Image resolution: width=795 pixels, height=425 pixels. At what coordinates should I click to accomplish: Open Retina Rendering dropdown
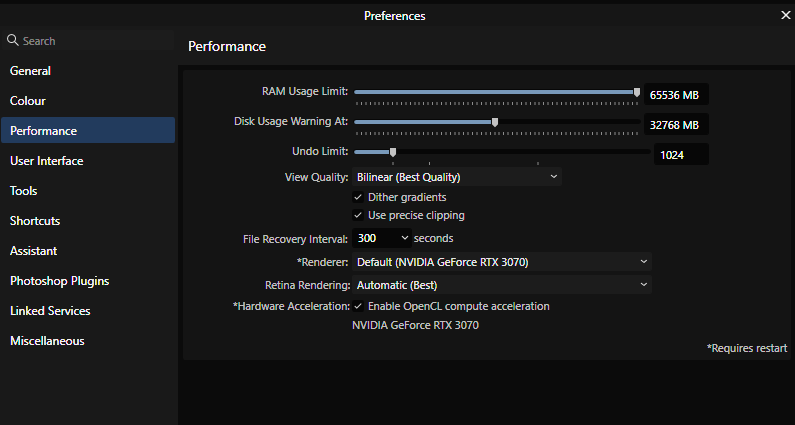tap(502, 285)
